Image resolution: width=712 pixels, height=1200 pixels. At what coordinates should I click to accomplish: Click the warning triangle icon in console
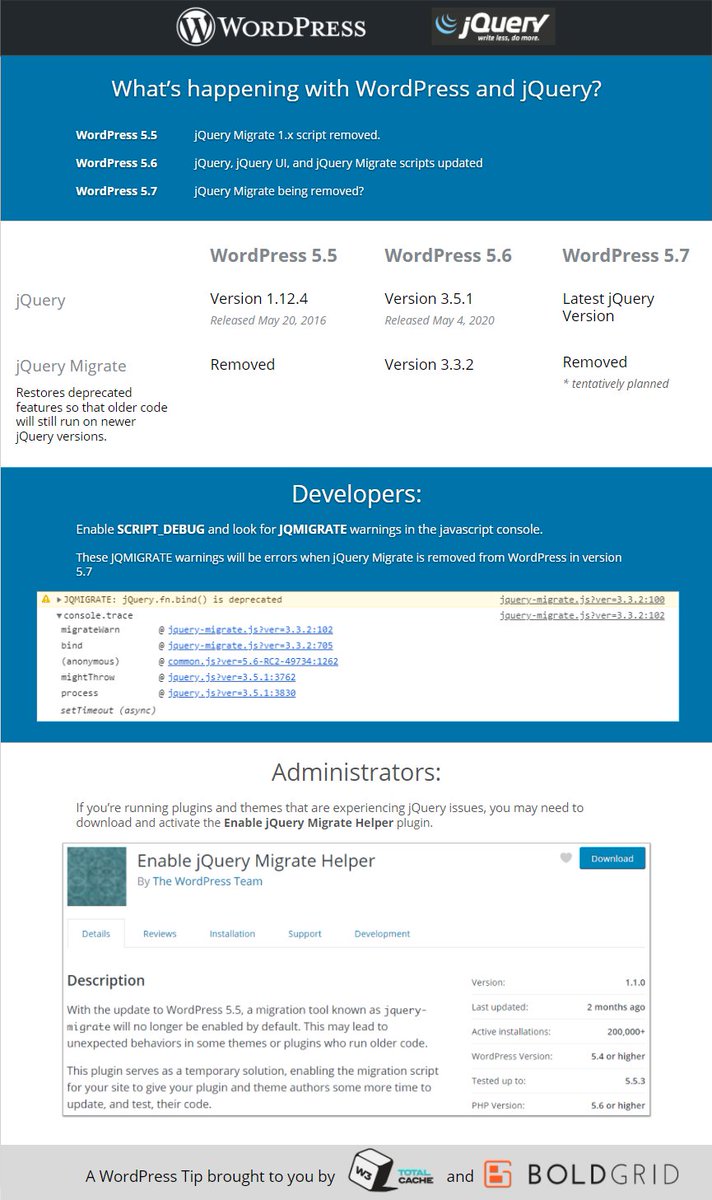pos(46,600)
